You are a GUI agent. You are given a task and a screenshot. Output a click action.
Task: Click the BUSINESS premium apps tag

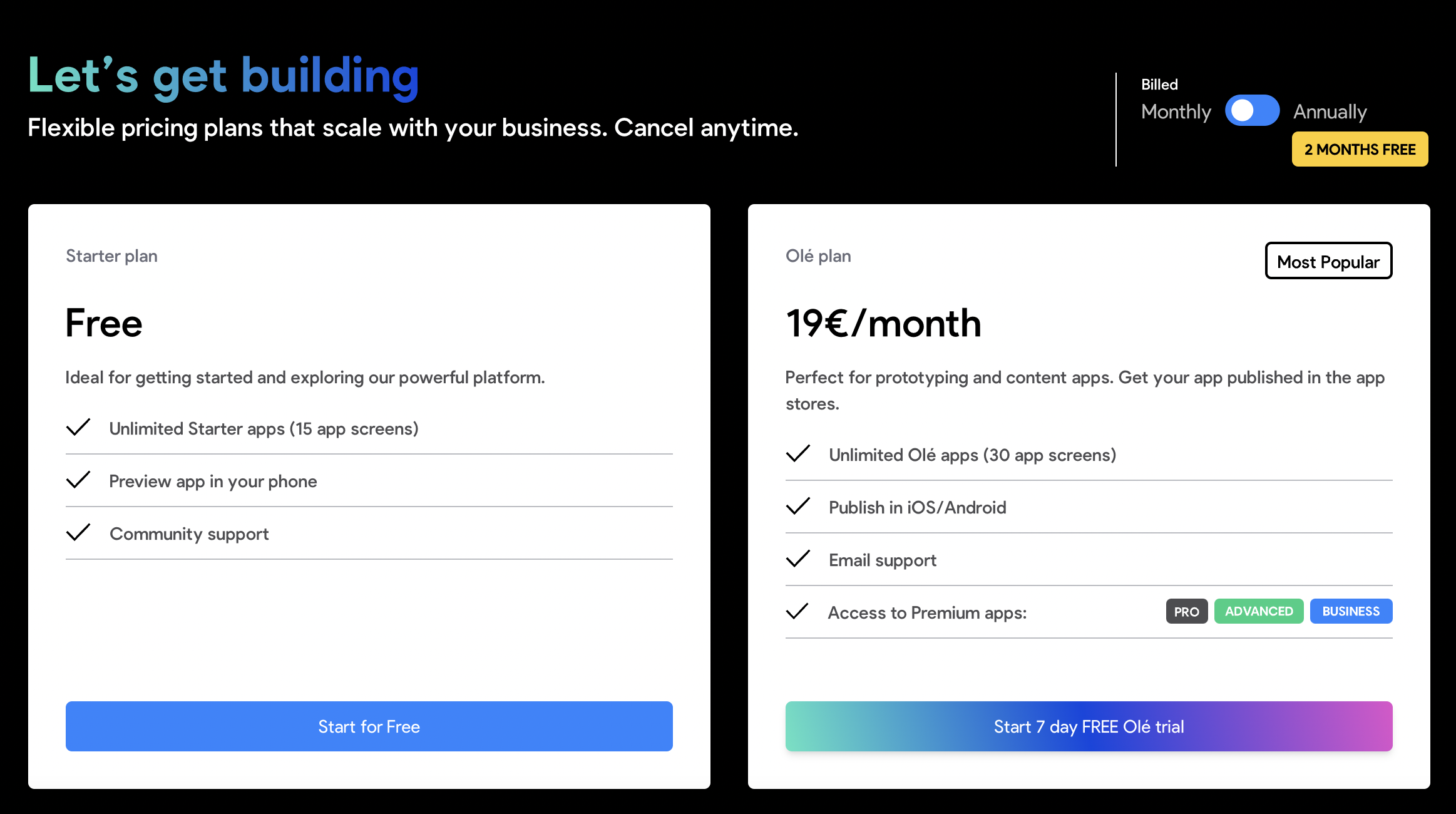point(1351,611)
